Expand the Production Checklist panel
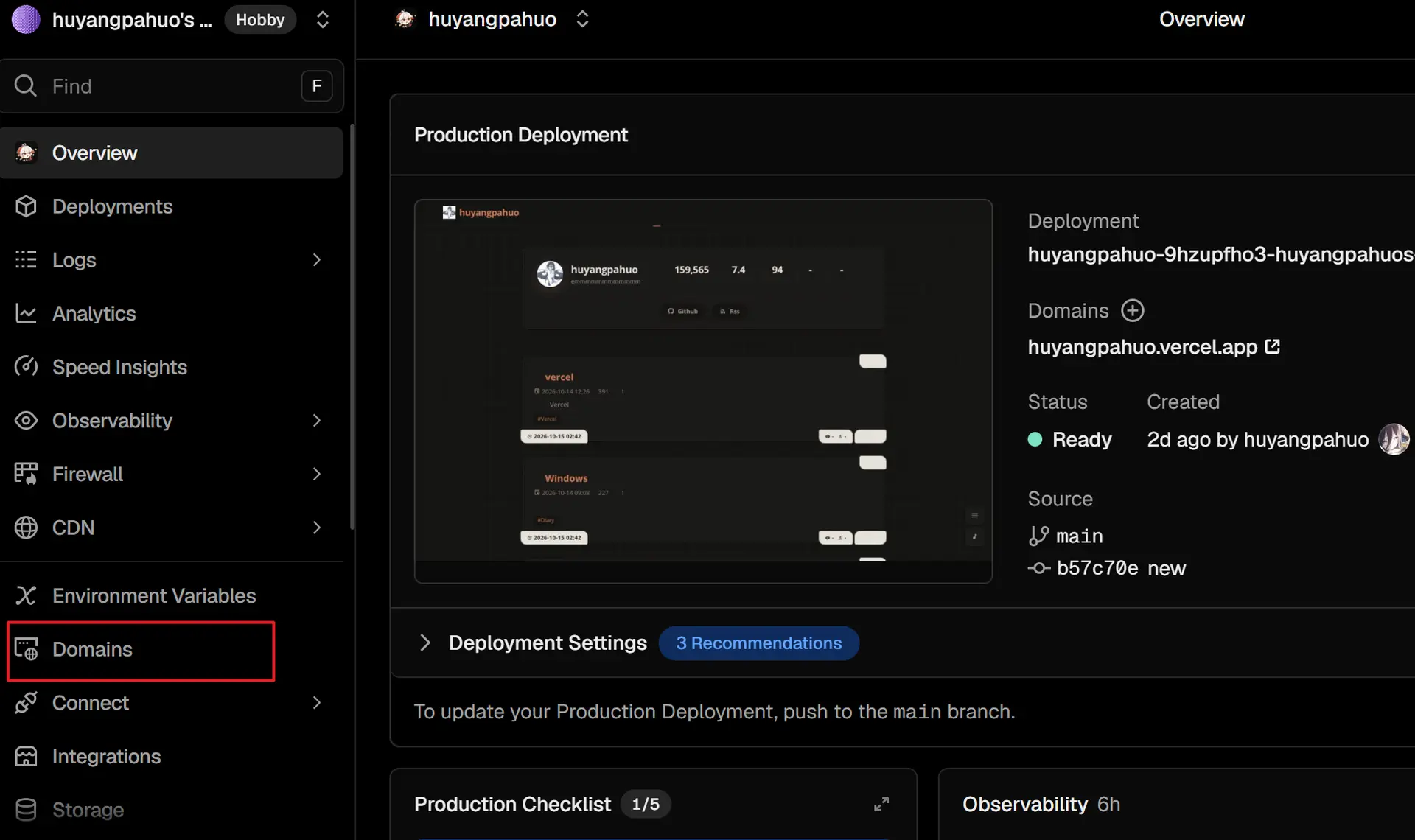The height and width of the screenshot is (840, 1415). click(x=881, y=804)
